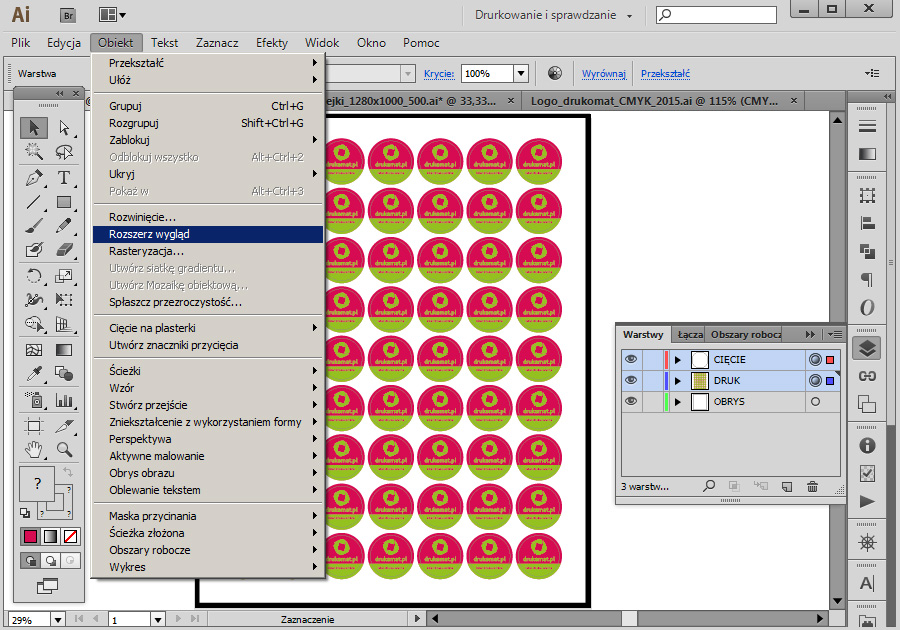900x630 pixels.
Task: Select the Magic Wand tool
Action: pos(34,151)
